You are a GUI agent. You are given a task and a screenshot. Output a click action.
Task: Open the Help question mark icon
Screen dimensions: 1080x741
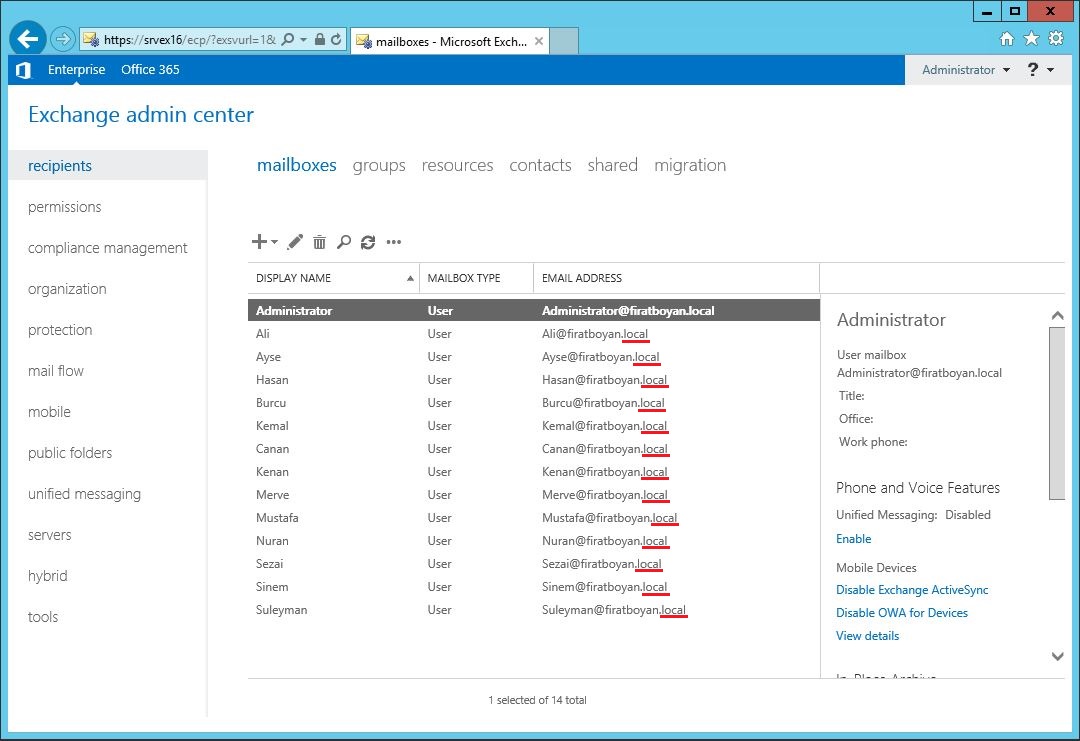point(1032,70)
